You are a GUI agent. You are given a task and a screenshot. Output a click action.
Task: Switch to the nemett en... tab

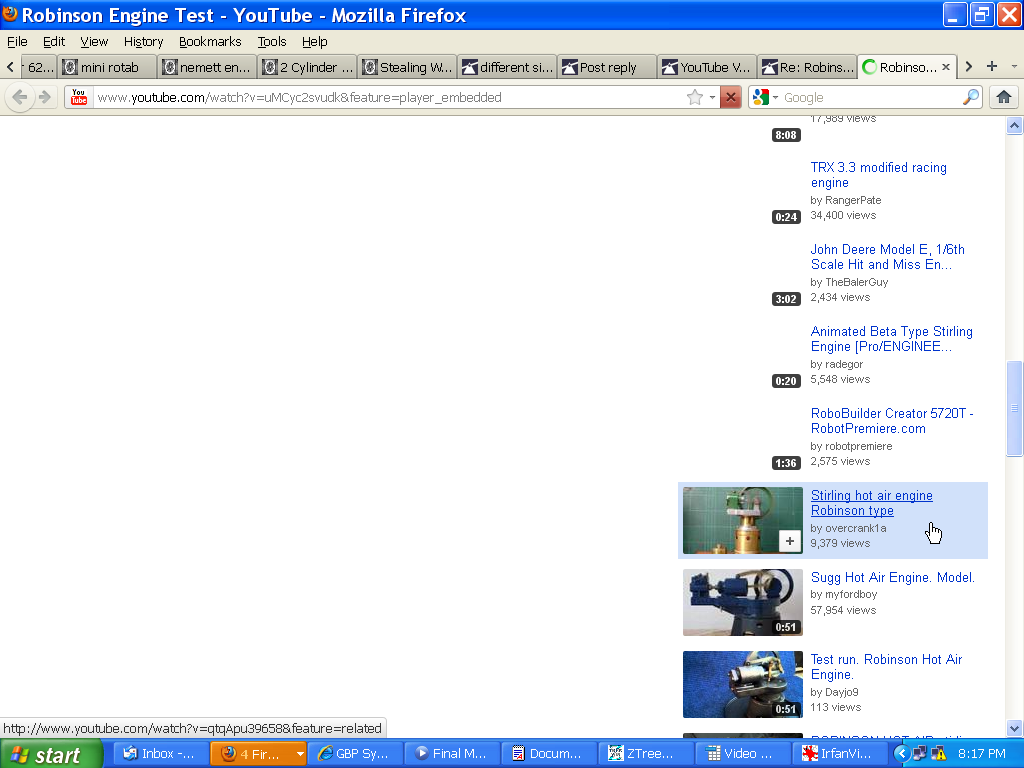click(x=207, y=67)
